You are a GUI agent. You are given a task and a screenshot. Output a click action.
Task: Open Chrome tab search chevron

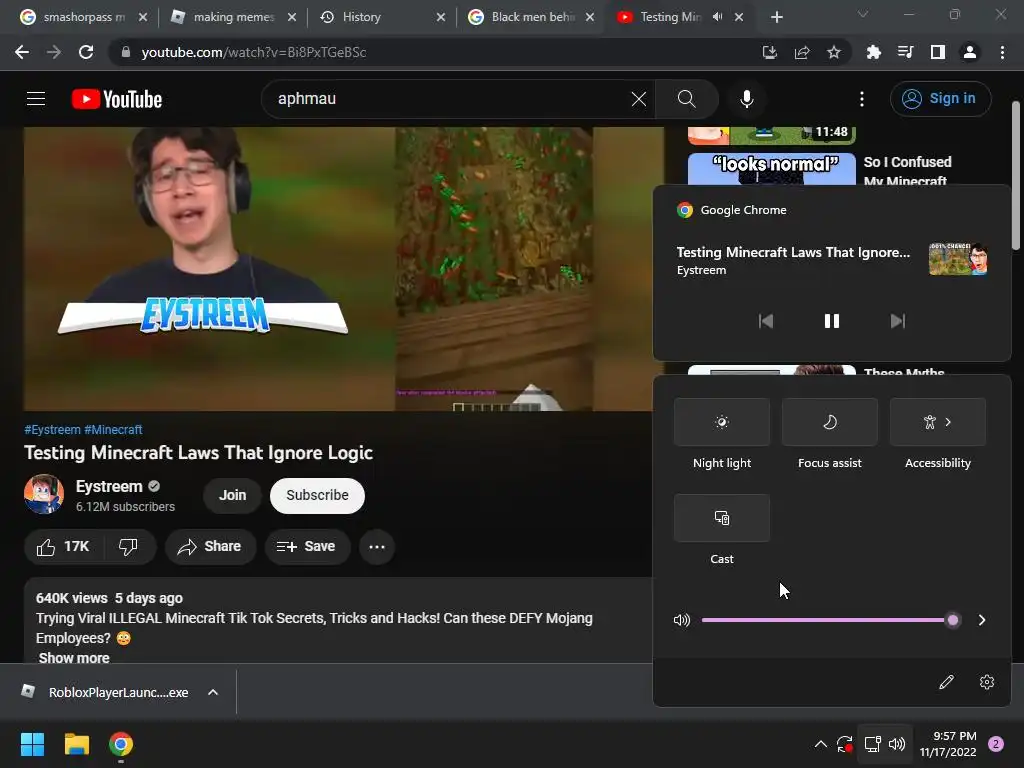863,14
